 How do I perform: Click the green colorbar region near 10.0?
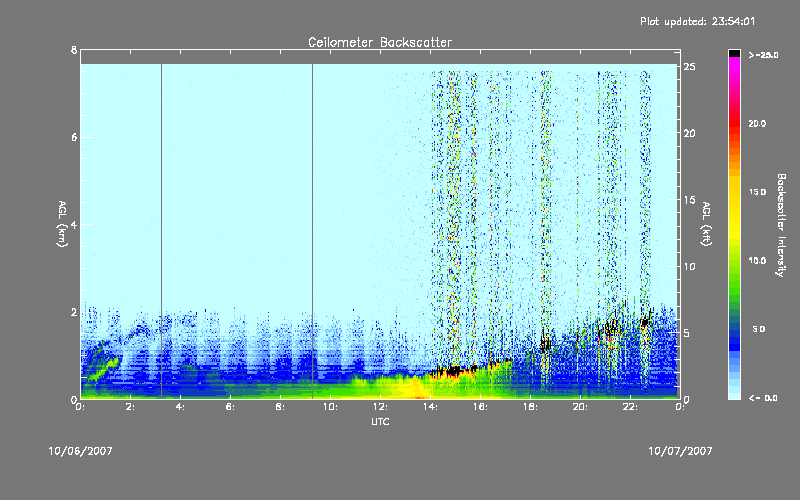coord(734,261)
